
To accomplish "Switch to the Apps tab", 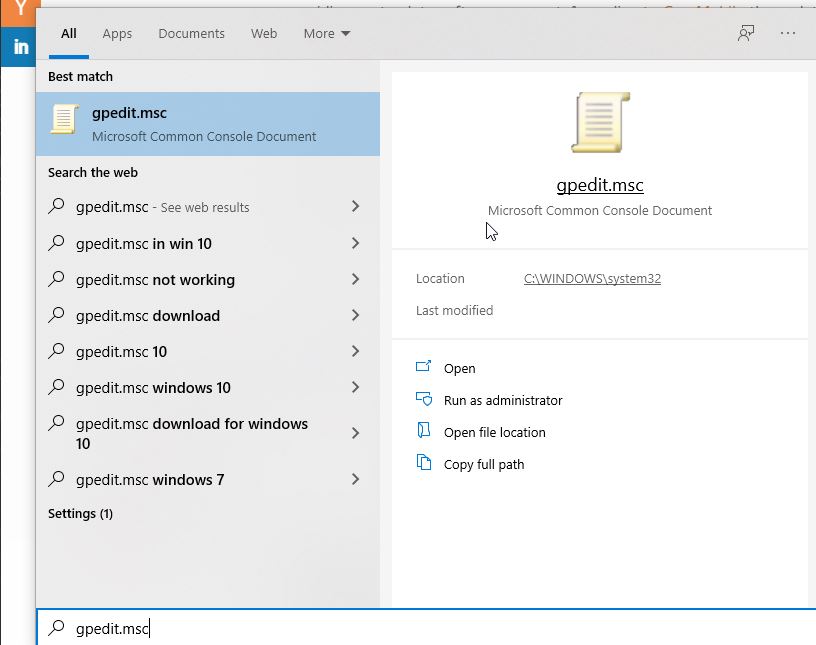I will click(117, 33).
